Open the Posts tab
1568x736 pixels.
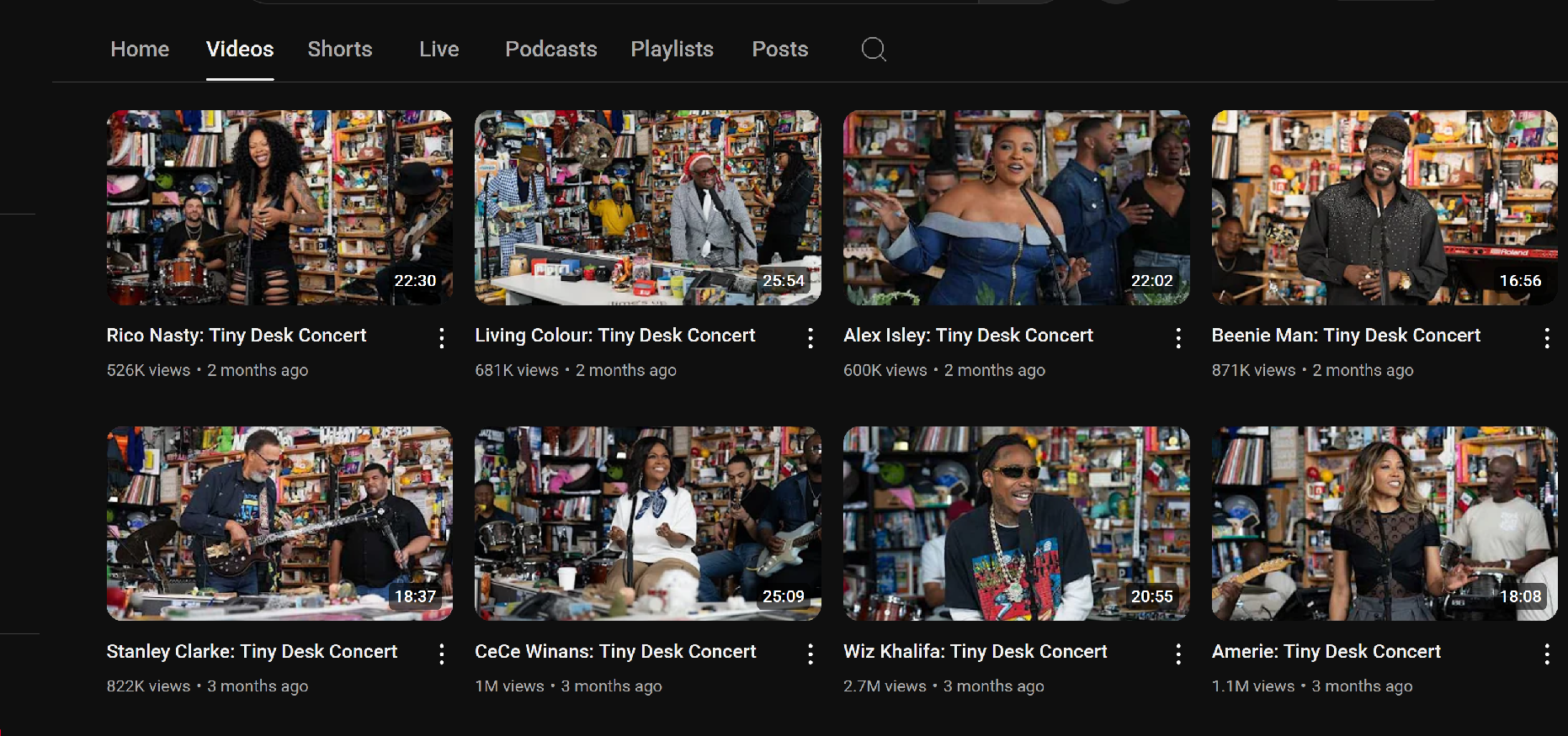[779, 50]
